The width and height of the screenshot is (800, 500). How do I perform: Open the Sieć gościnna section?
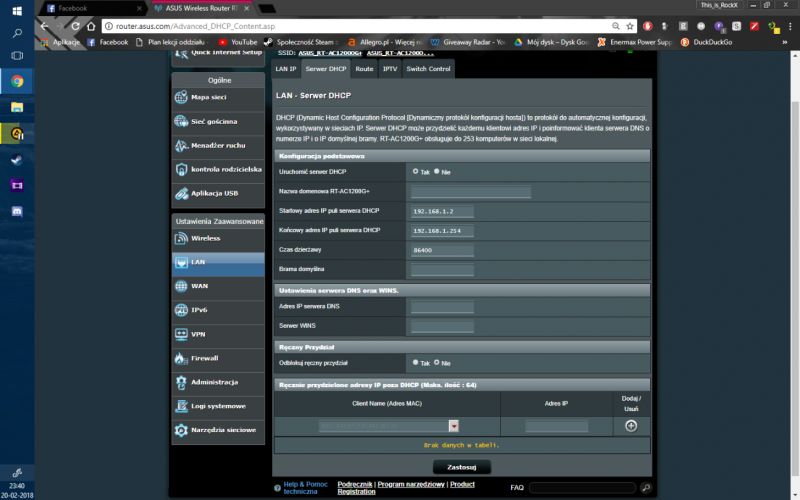click(218, 121)
